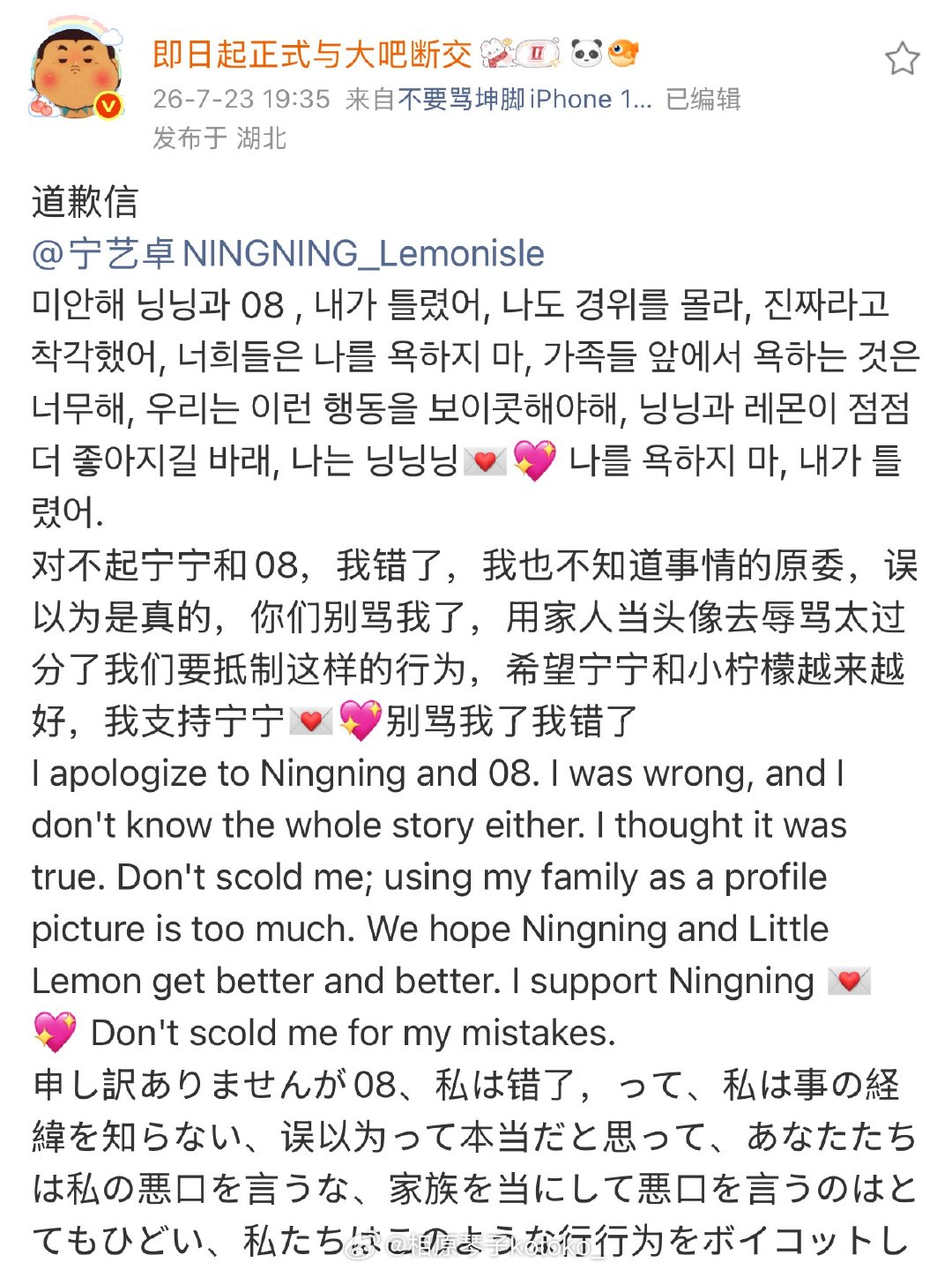Screen dimensions: 952x1270
Task: Tap the white cat badge next to username
Action: click(497, 54)
